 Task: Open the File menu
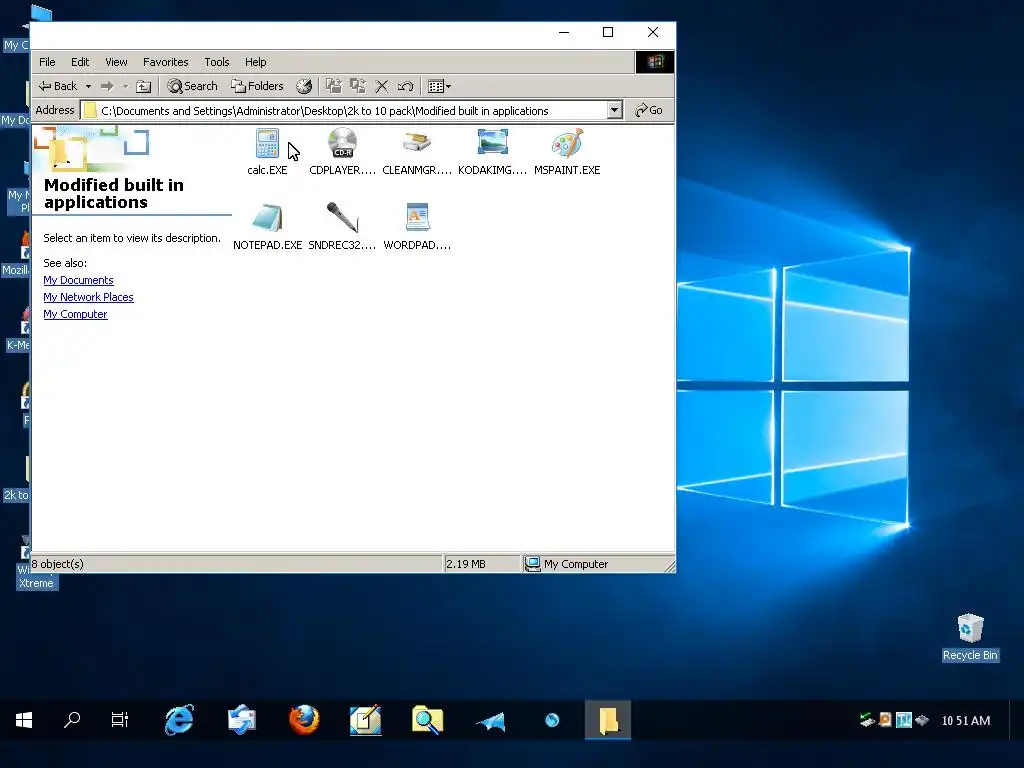pyautogui.click(x=47, y=62)
